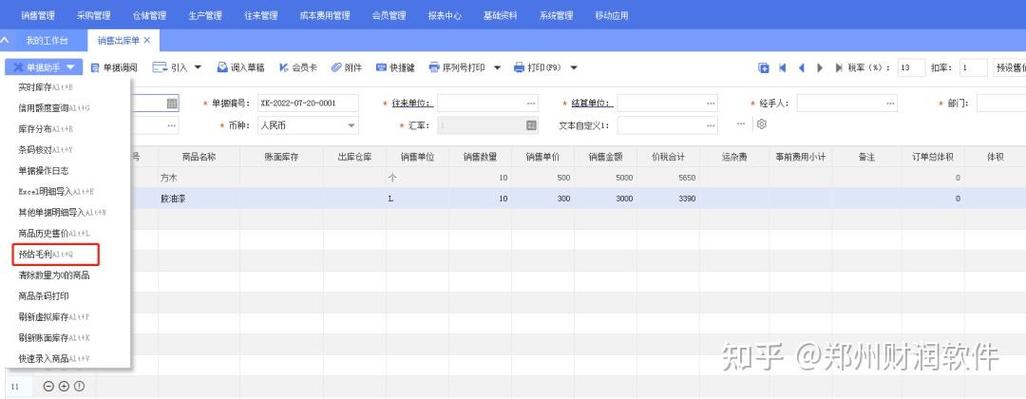Click the 往来单位 ellipsis lookup button
This screenshot has width=1026, height=399.
coord(531,103)
